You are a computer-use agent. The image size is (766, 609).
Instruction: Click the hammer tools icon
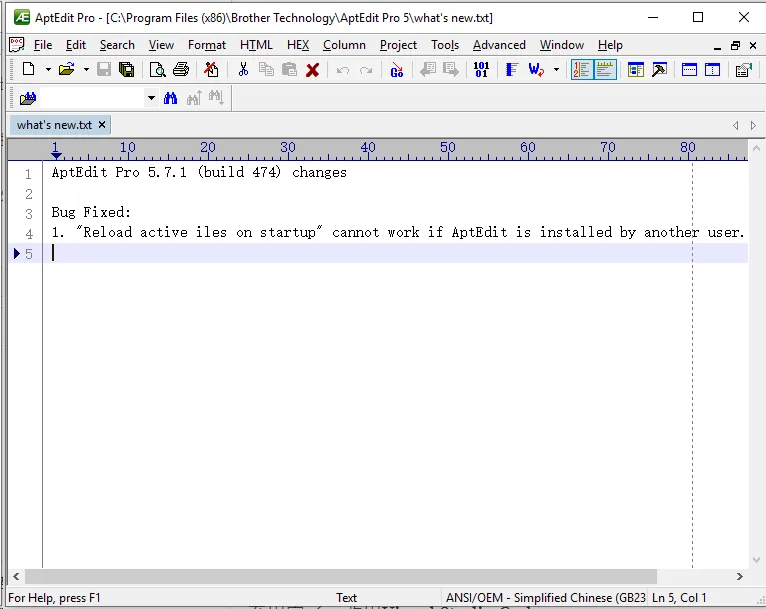(659, 69)
